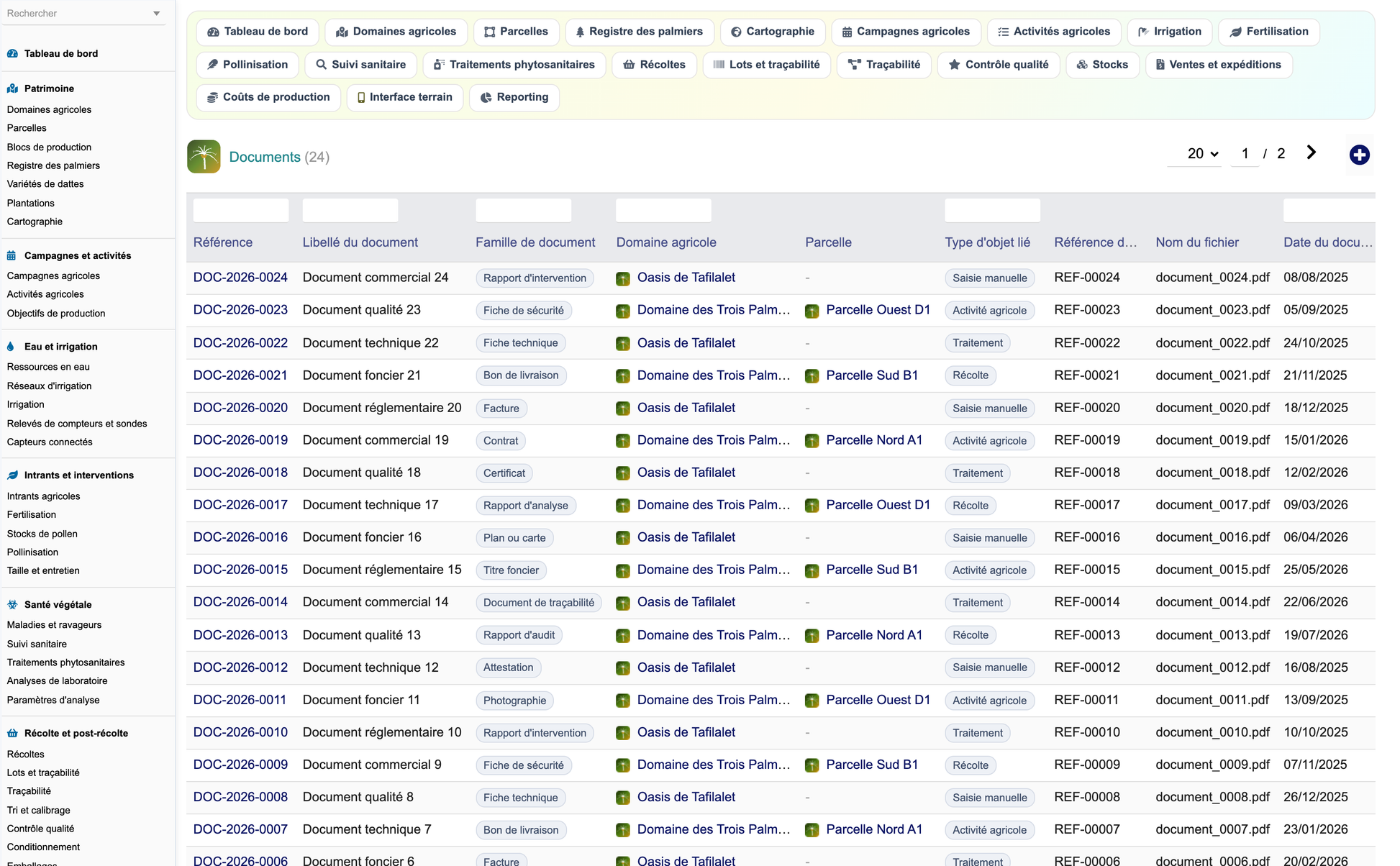Click the invoice icon of Ventes et expéditions

(x=1160, y=65)
